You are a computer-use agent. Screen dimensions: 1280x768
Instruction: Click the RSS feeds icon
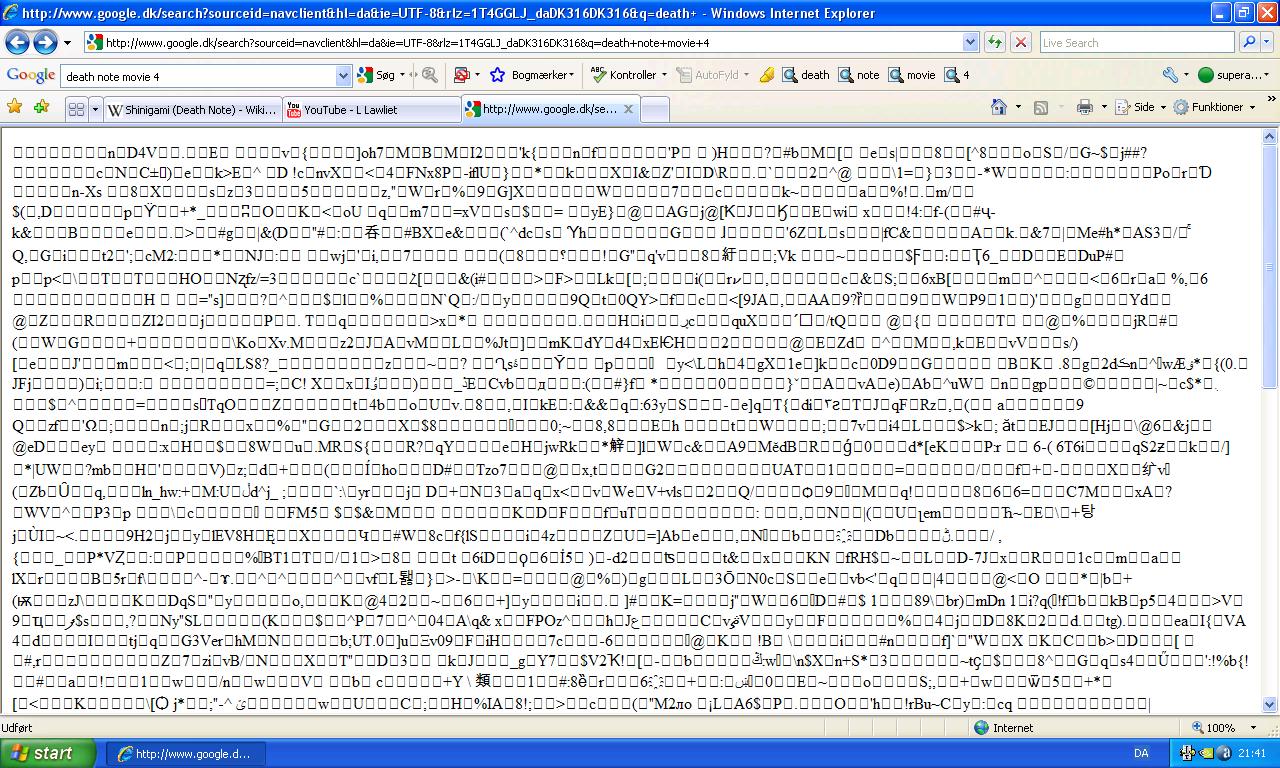[x=1040, y=107]
